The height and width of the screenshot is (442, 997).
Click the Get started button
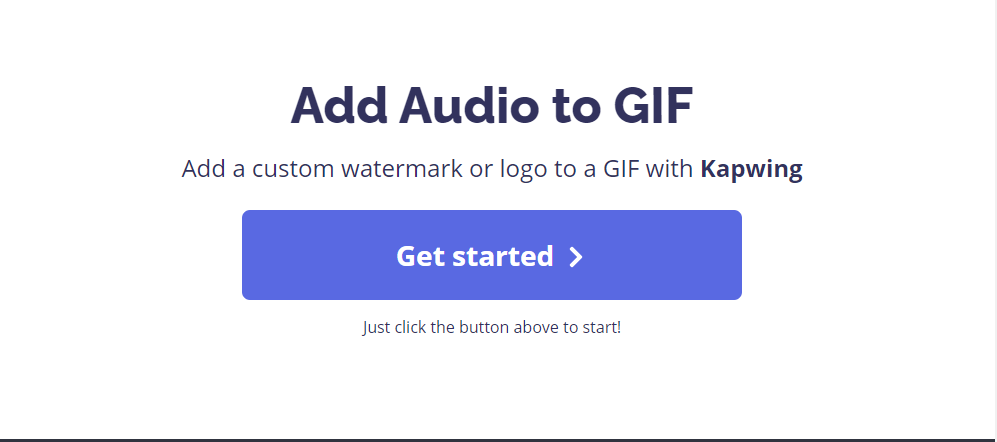[x=492, y=255]
